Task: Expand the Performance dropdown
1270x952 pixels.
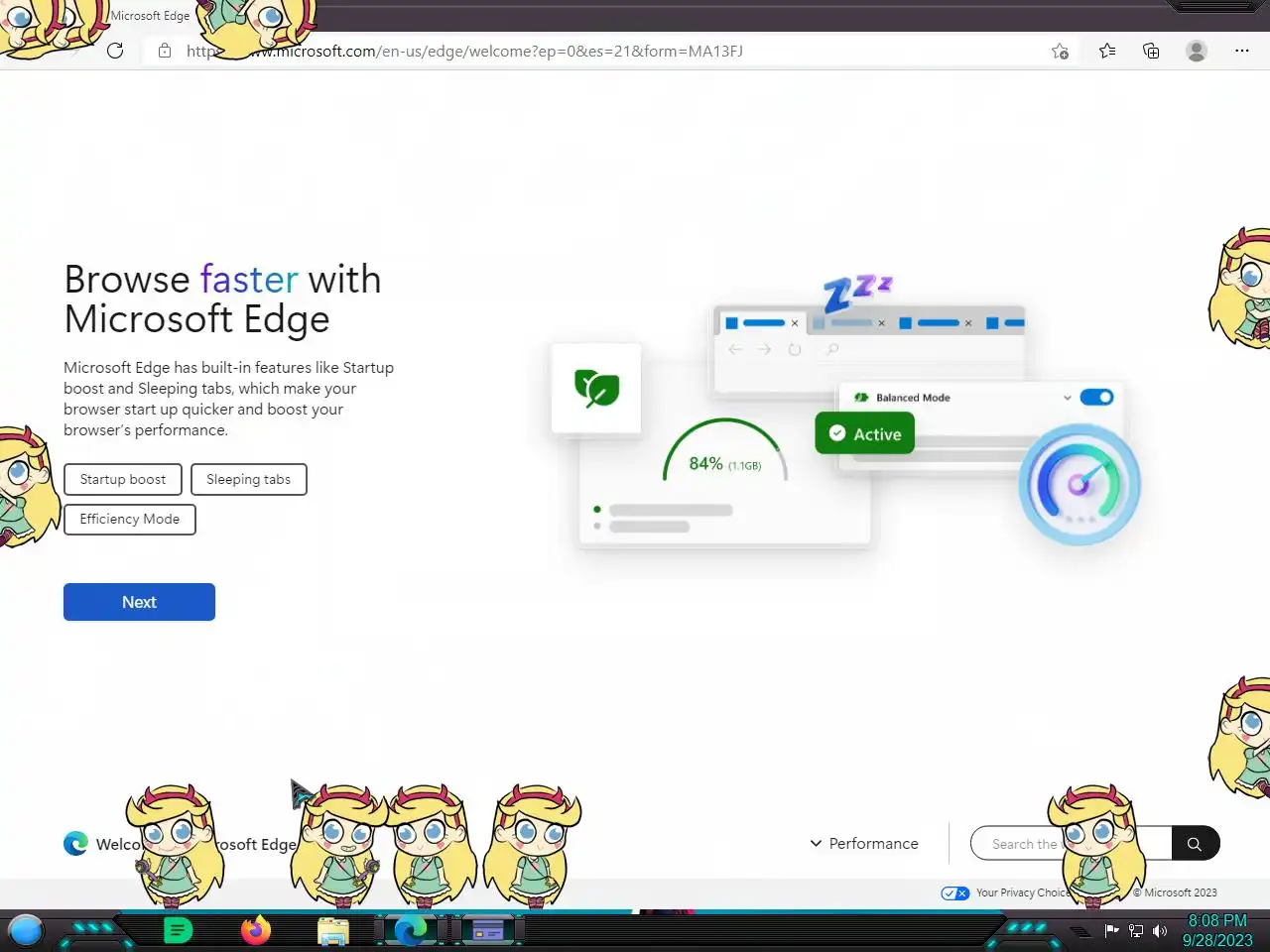Action: coord(864,843)
